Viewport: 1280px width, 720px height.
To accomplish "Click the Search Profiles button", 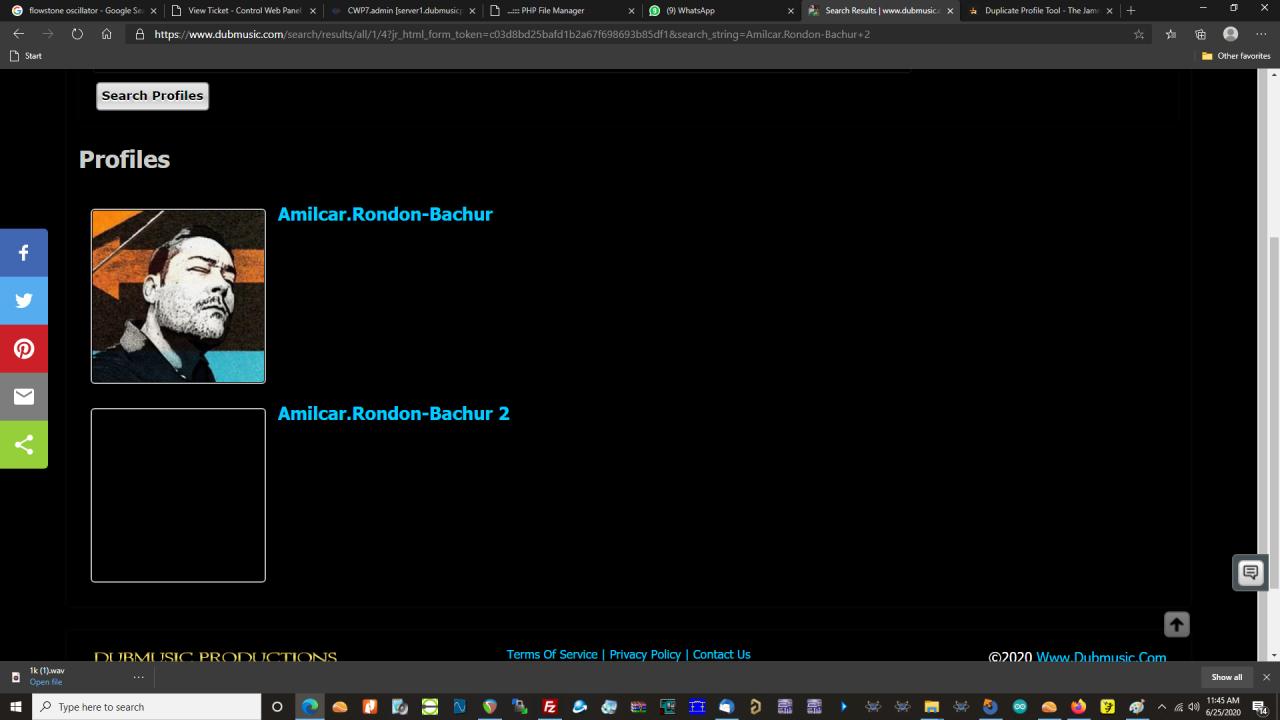I will point(152,96).
